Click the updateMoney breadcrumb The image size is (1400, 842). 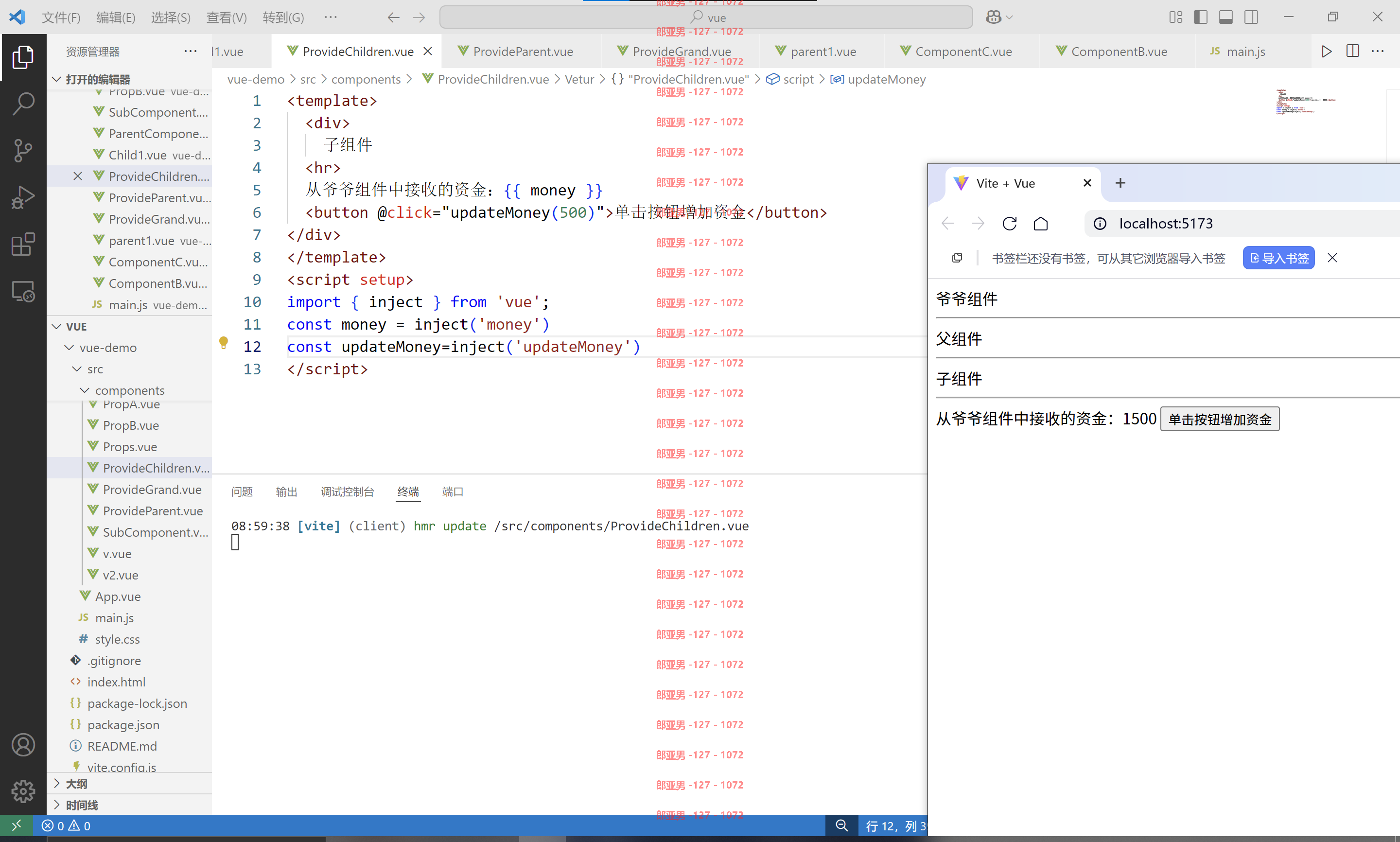(x=886, y=79)
